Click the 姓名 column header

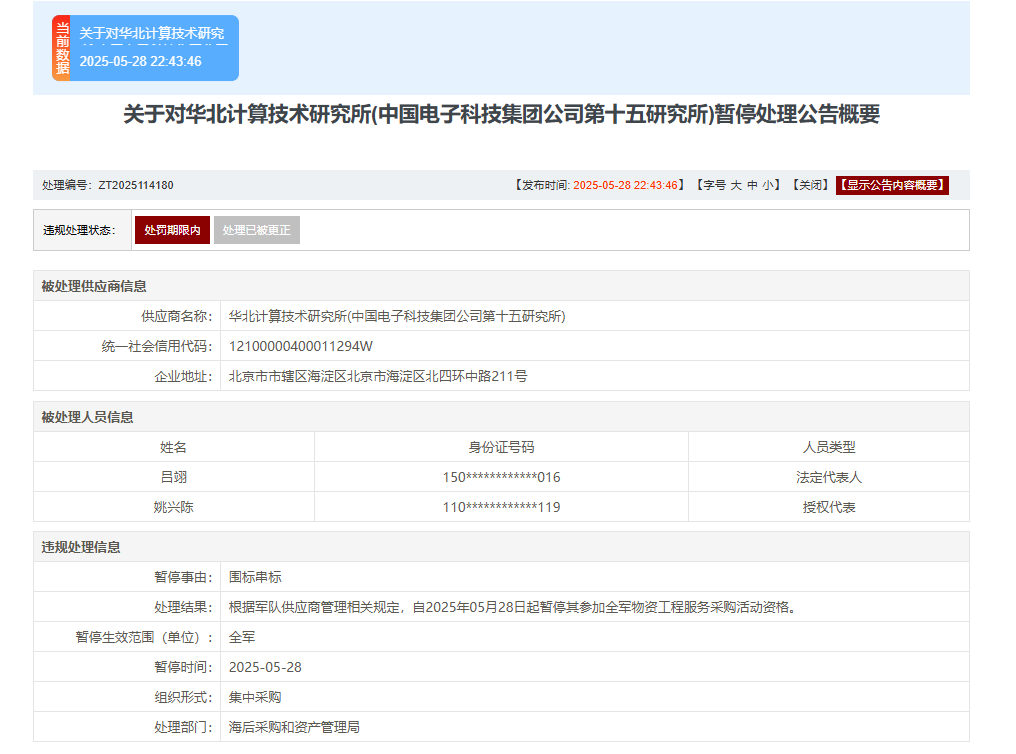point(174,447)
